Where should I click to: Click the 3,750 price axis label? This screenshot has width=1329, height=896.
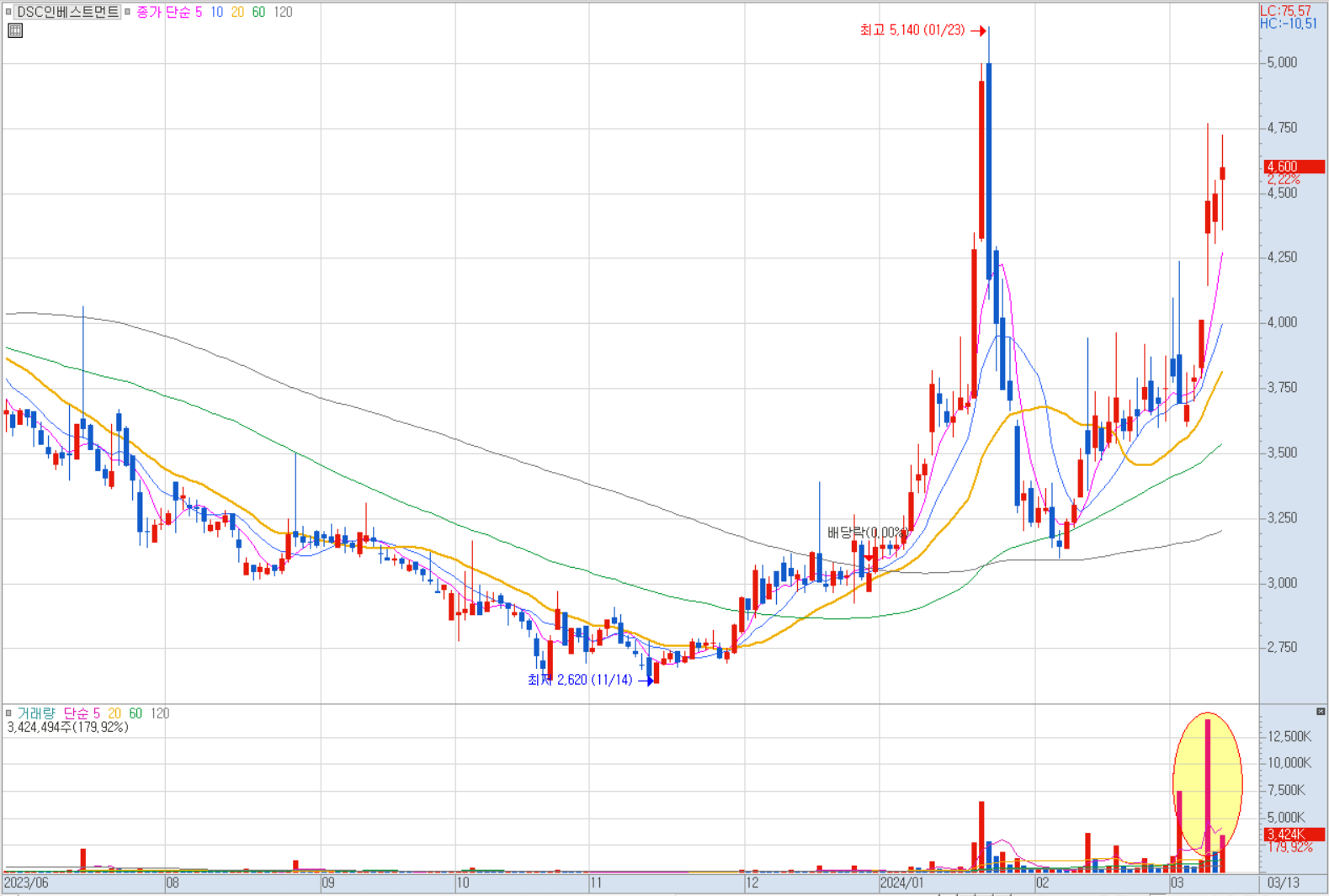point(1282,388)
